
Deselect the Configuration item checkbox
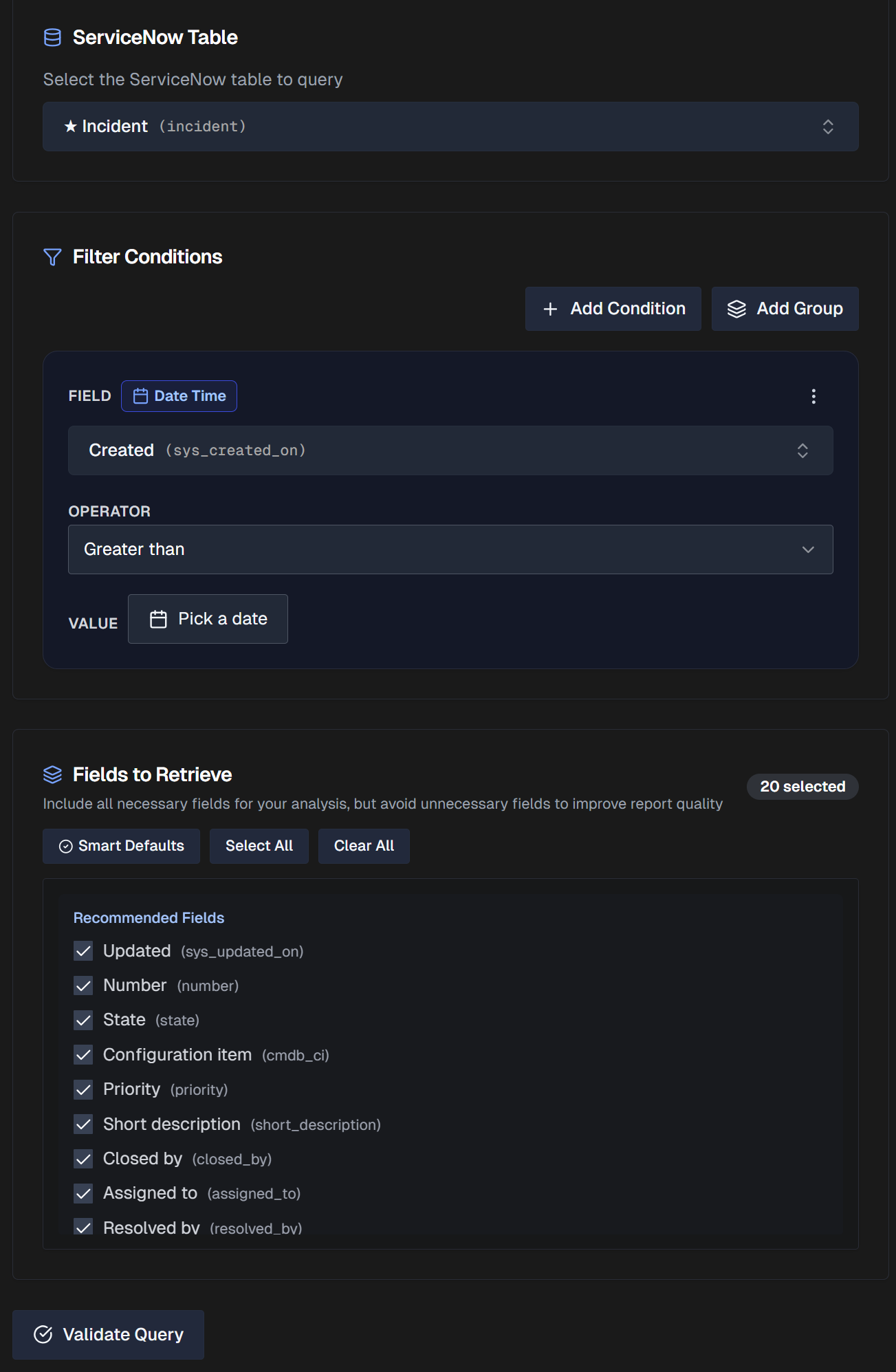(83, 1055)
